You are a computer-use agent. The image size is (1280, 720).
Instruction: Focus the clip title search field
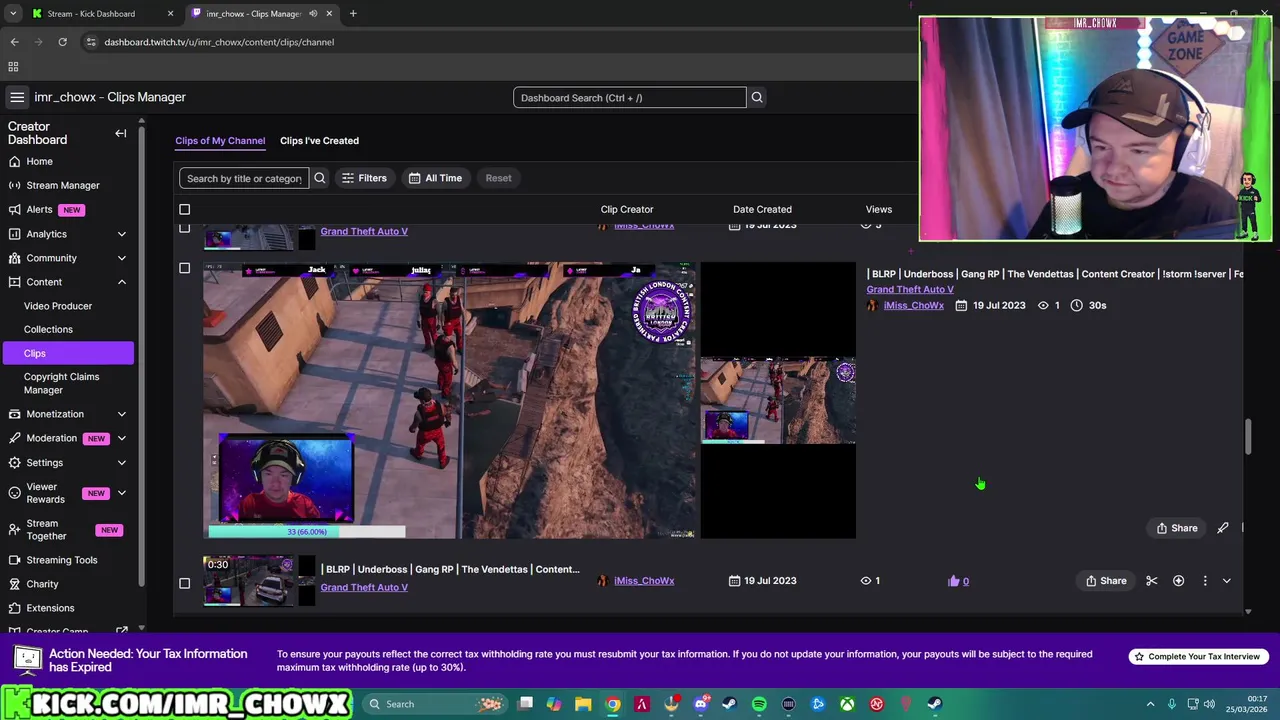point(244,178)
